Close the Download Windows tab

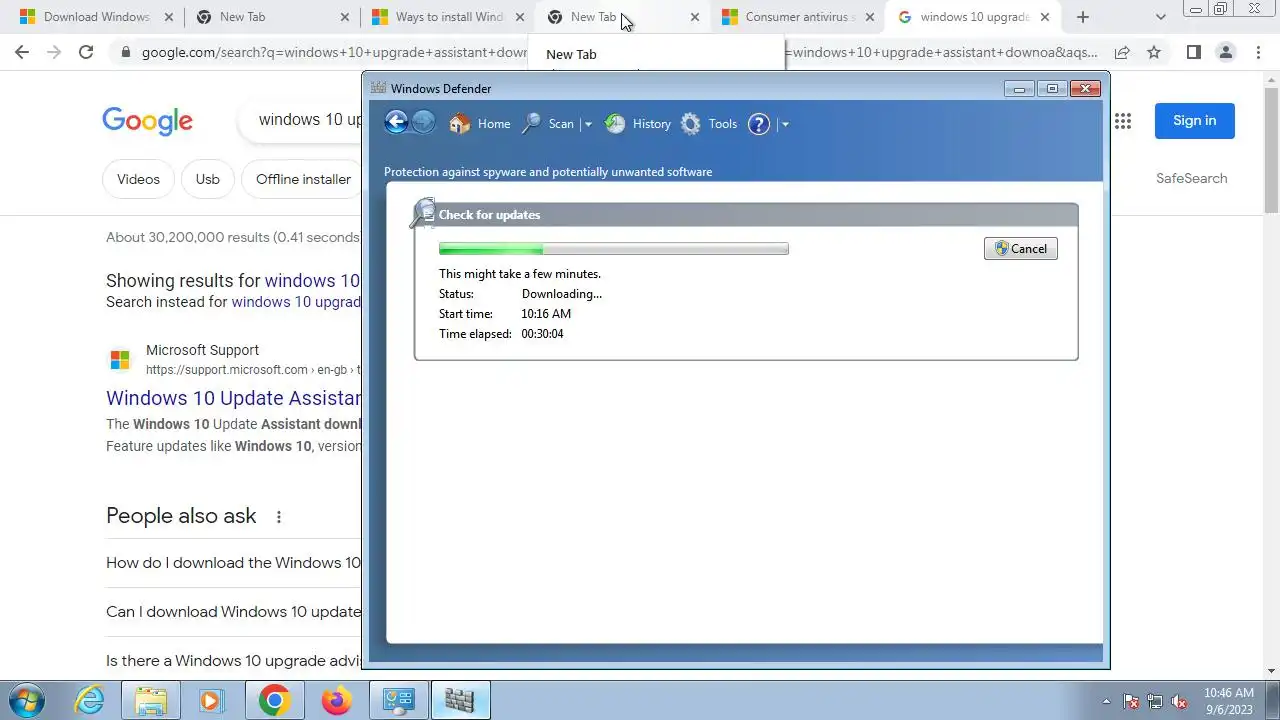click(167, 17)
